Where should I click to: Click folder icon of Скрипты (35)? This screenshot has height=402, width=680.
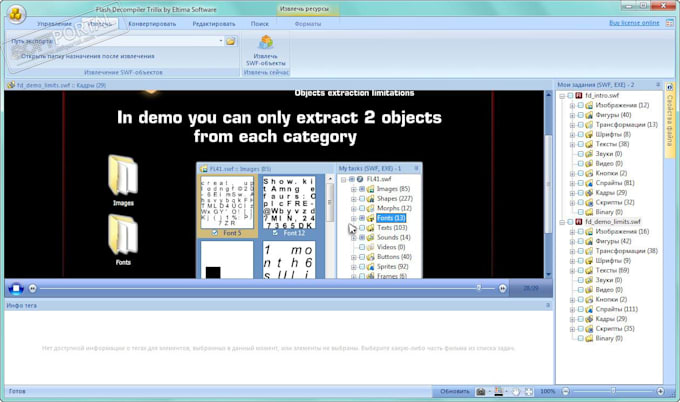coord(589,329)
